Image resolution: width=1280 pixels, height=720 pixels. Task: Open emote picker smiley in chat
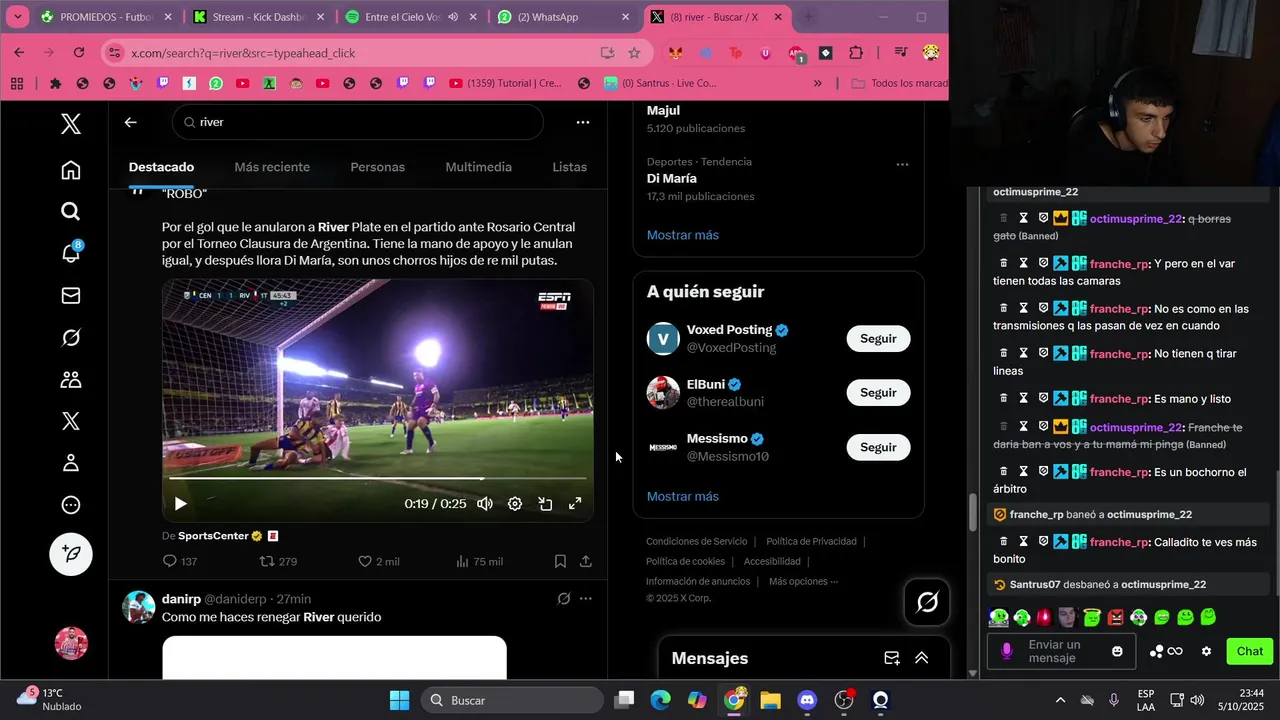pyautogui.click(x=1117, y=651)
